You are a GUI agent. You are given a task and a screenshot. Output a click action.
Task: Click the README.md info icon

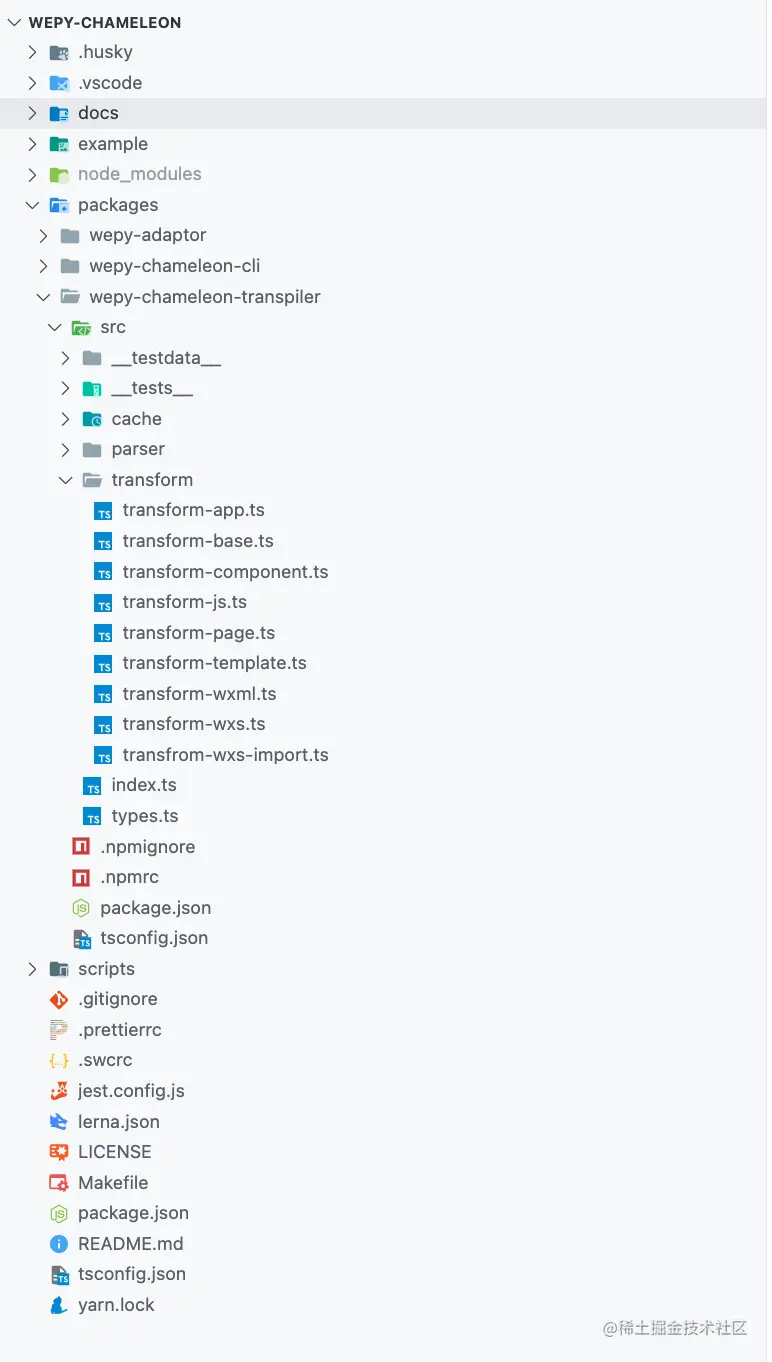pyautogui.click(x=59, y=1244)
